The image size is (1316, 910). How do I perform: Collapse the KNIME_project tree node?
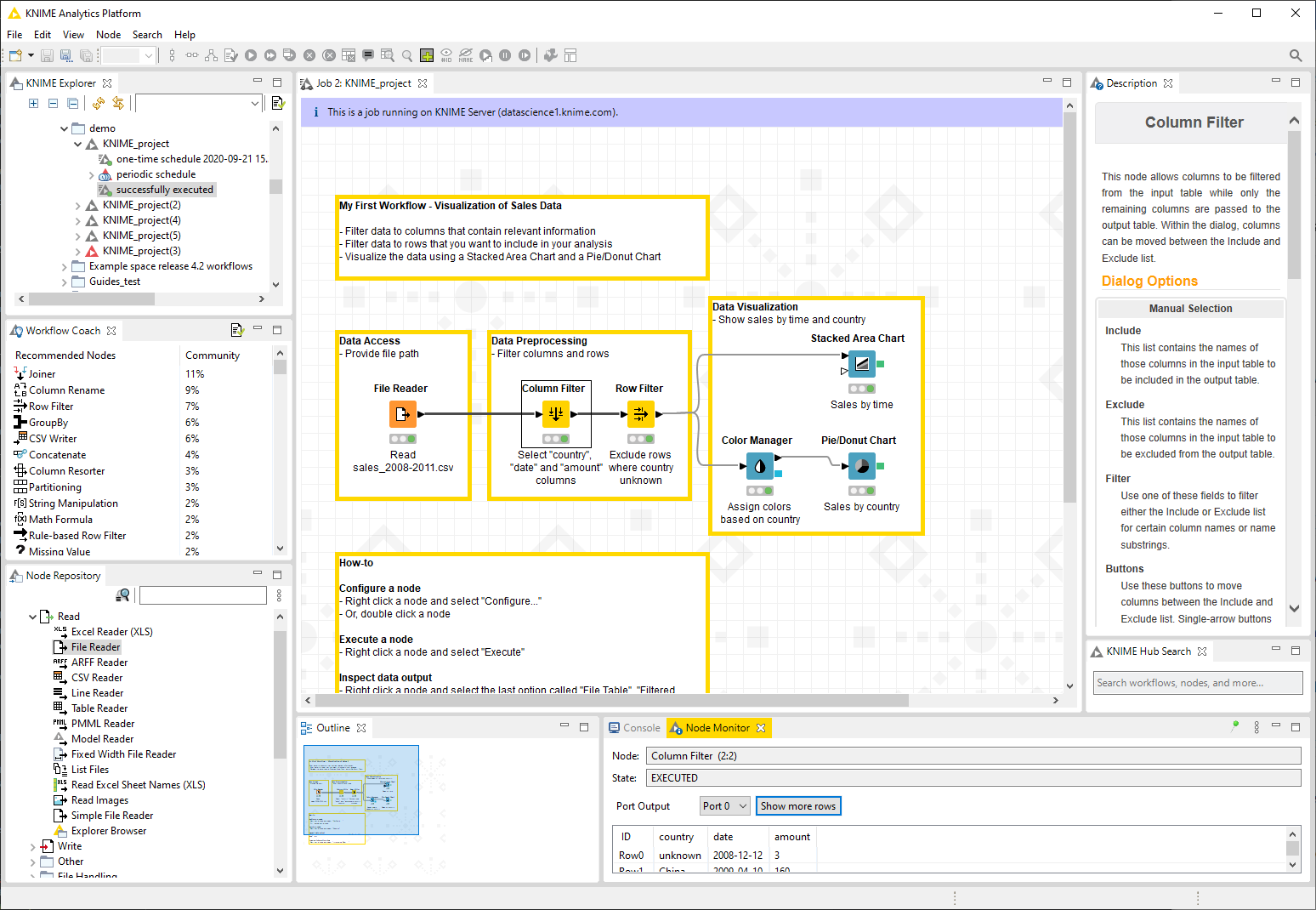(x=78, y=144)
